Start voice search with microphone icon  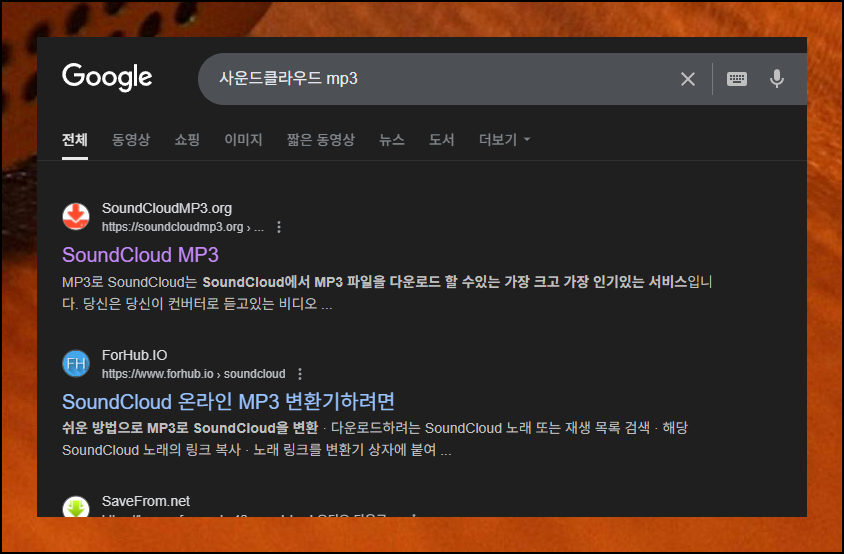pyautogui.click(x=776, y=79)
